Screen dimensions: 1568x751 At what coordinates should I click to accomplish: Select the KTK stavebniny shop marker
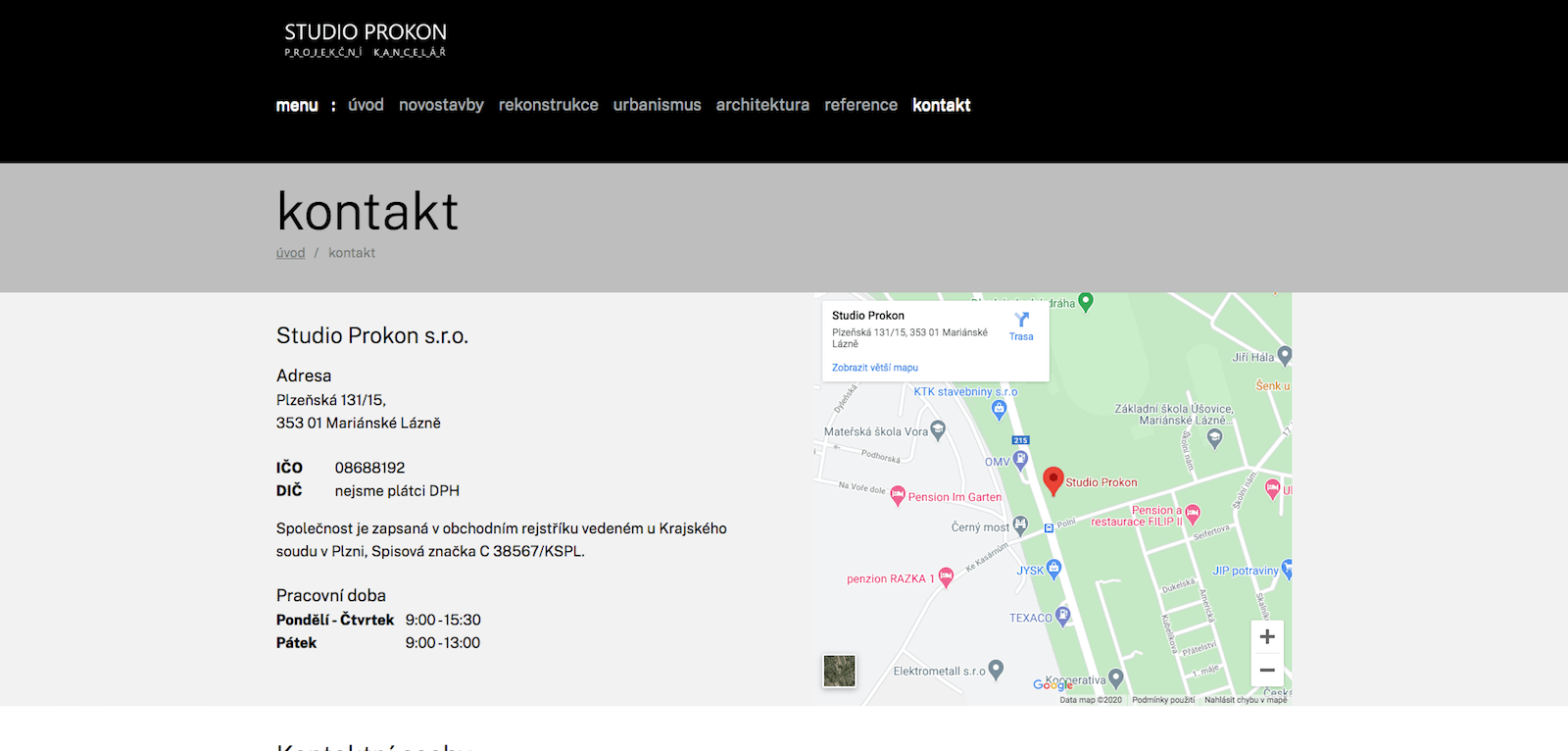click(999, 410)
